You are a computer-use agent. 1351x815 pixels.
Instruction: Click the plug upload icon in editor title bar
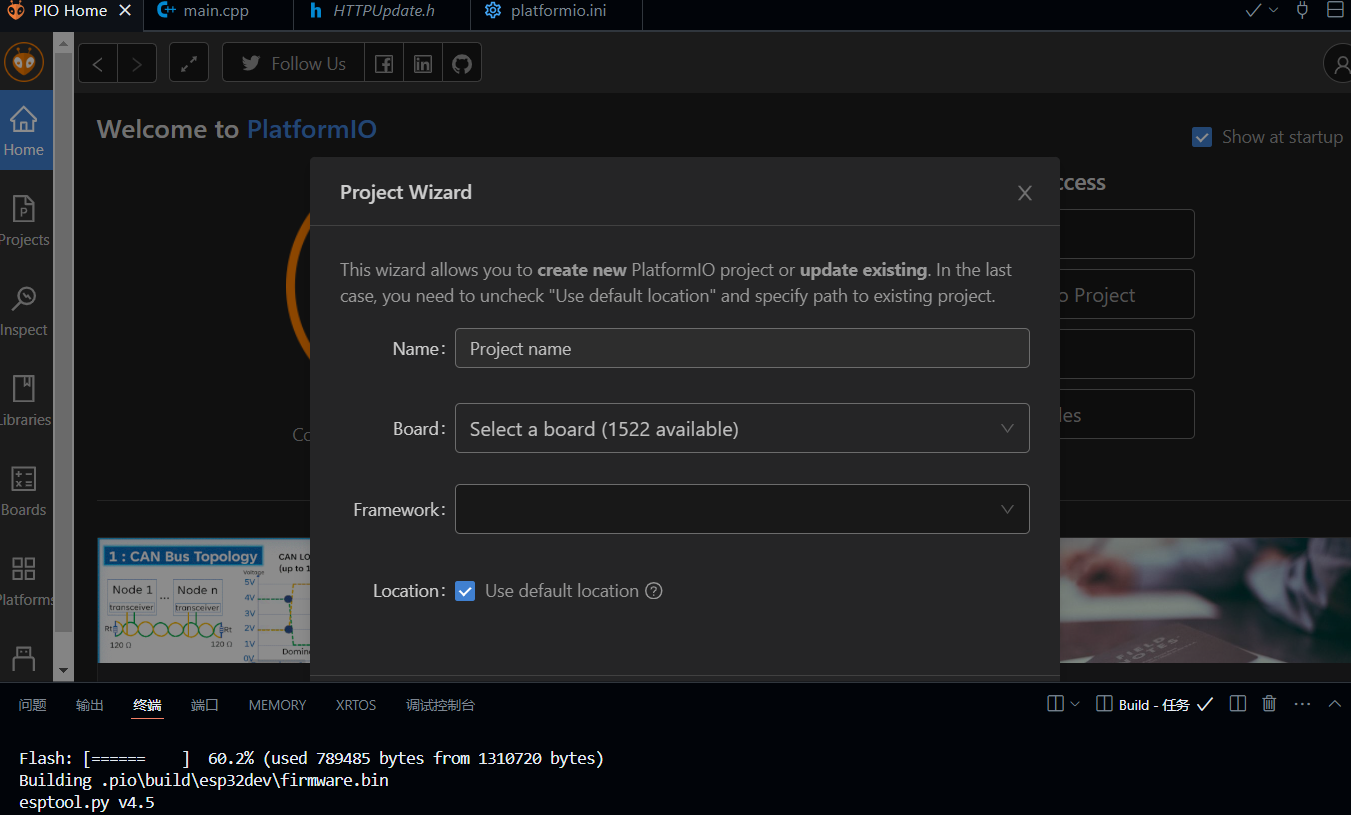click(1302, 11)
